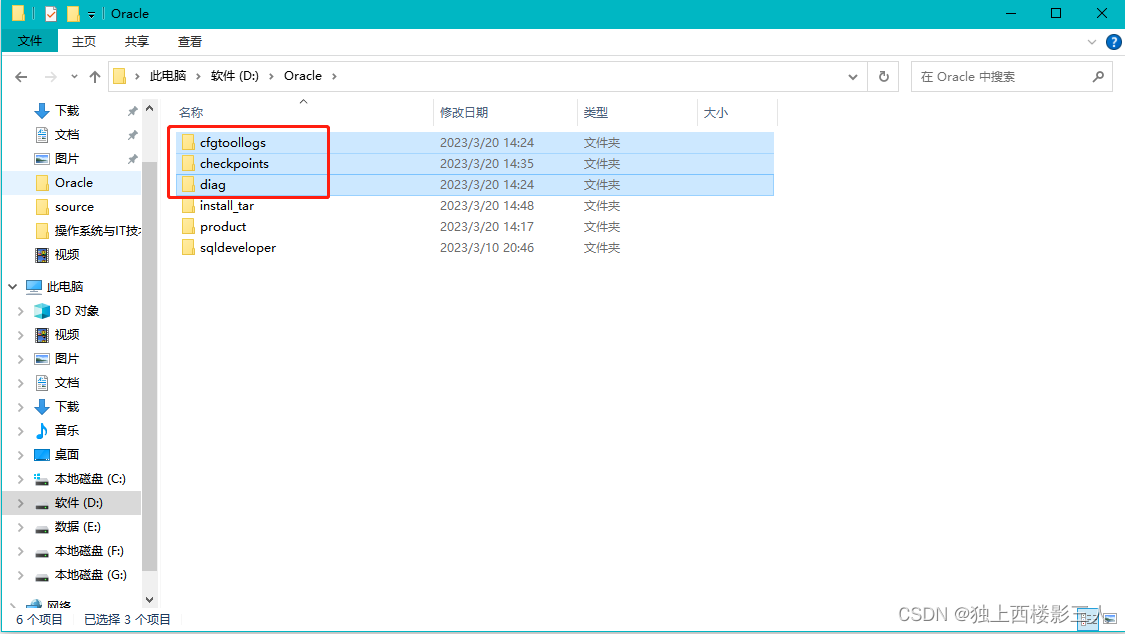Click the quick access properties checkmark icon
The image size is (1125, 634).
50,14
